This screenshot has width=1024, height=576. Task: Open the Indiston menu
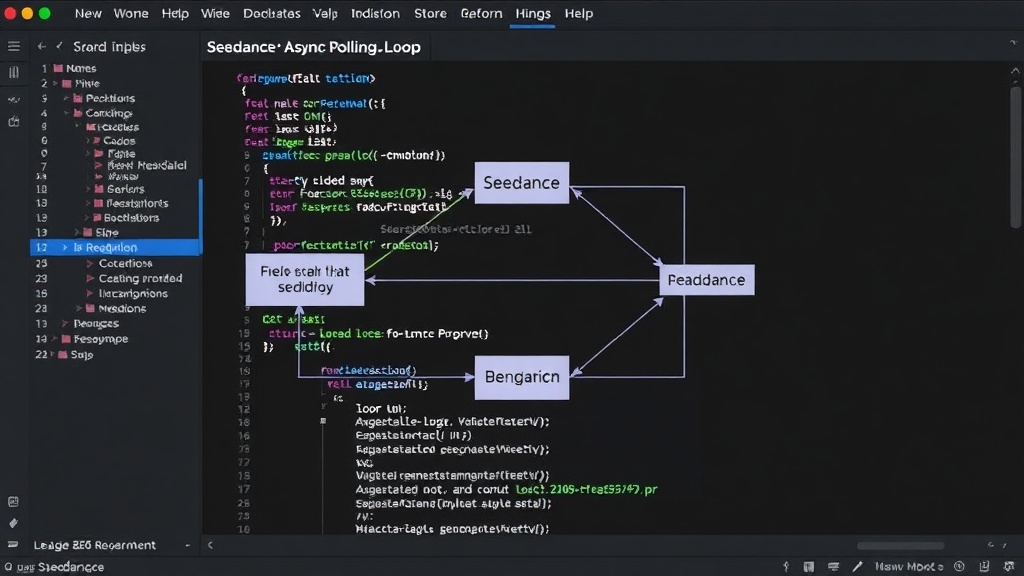(x=375, y=13)
